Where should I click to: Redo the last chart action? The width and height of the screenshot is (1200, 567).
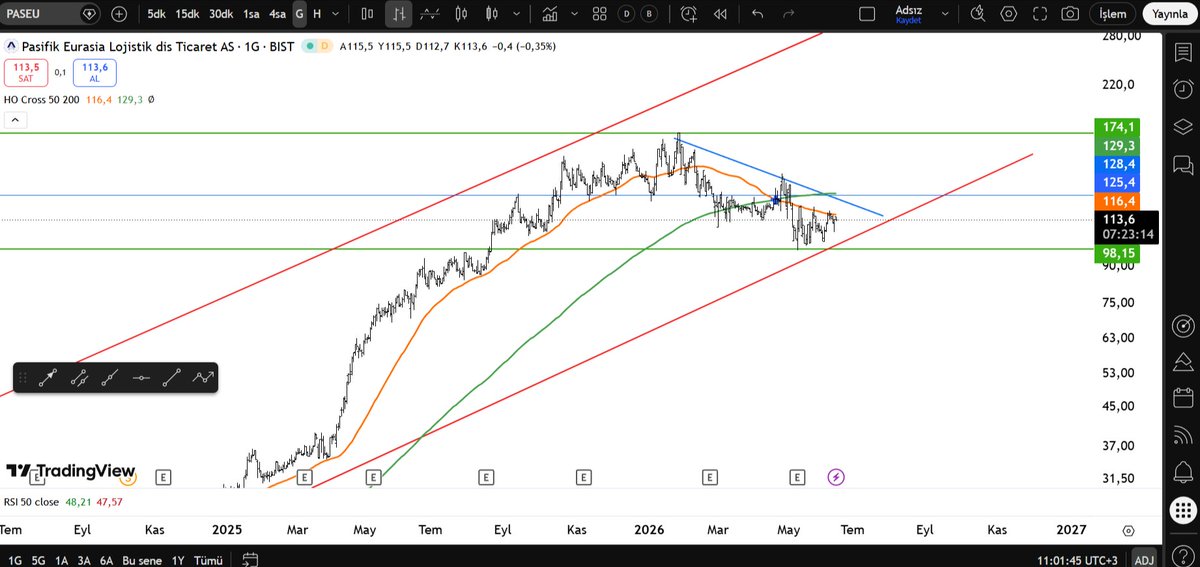tap(788, 14)
